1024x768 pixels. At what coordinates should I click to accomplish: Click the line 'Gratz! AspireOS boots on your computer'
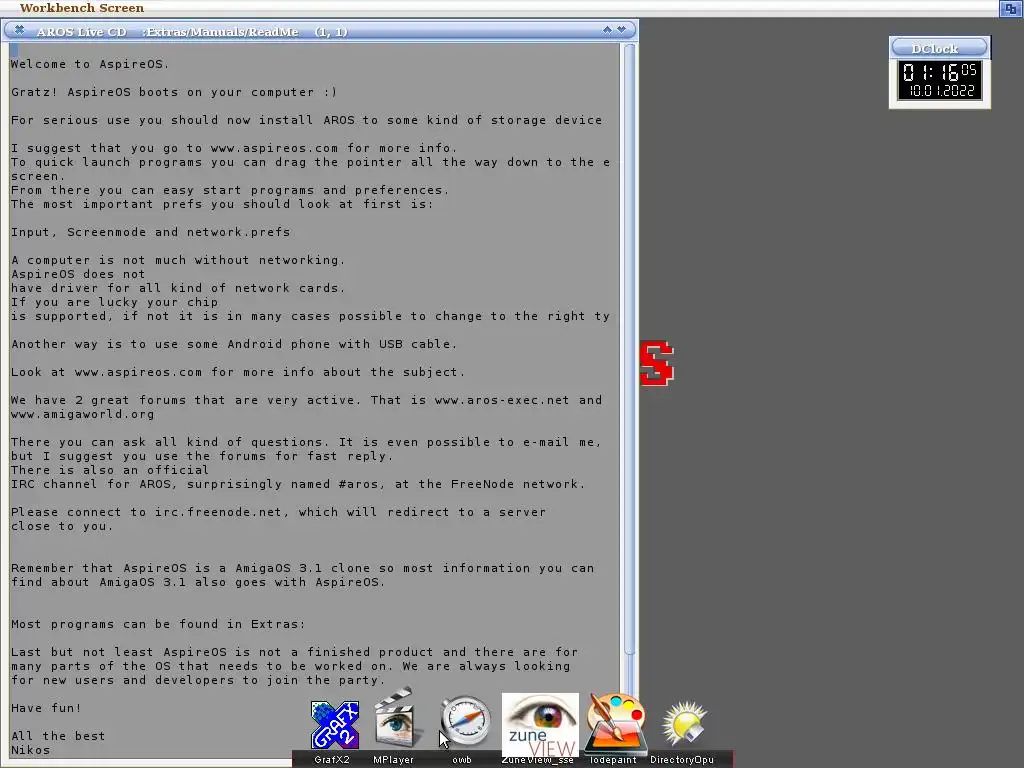click(174, 92)
